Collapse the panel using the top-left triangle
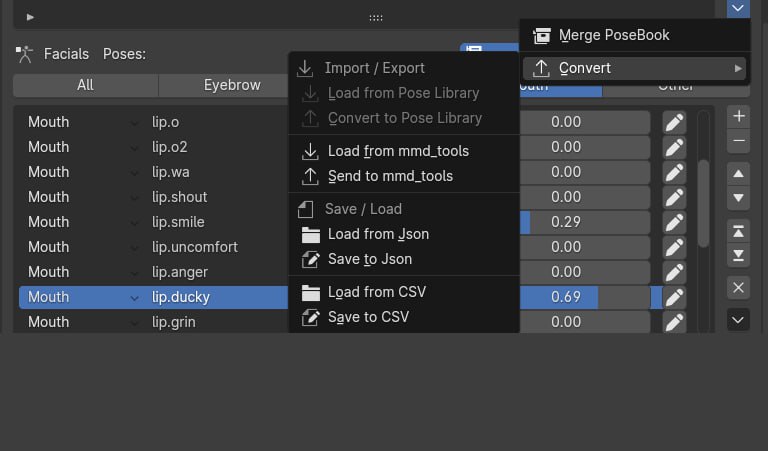The width and height of the screenshot is (768, 451). [x=30, y=17]
